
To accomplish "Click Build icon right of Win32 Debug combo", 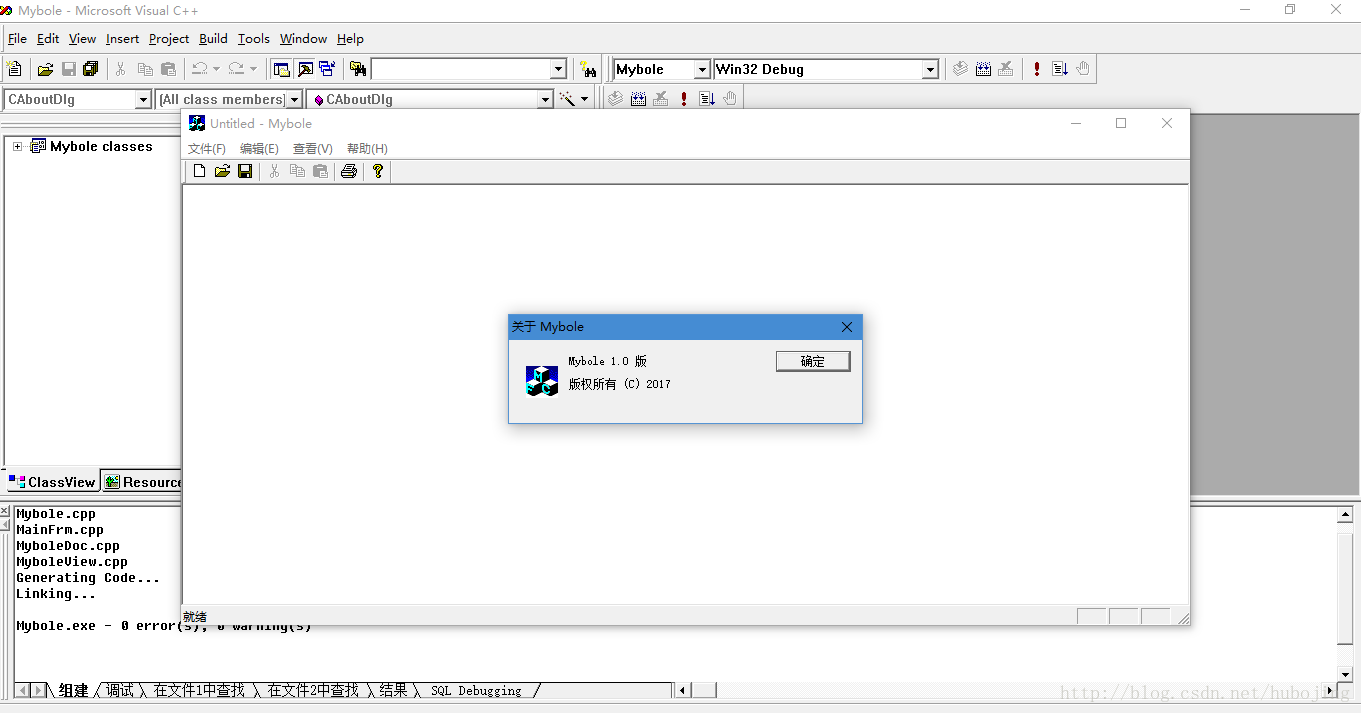I will [983, 69].
